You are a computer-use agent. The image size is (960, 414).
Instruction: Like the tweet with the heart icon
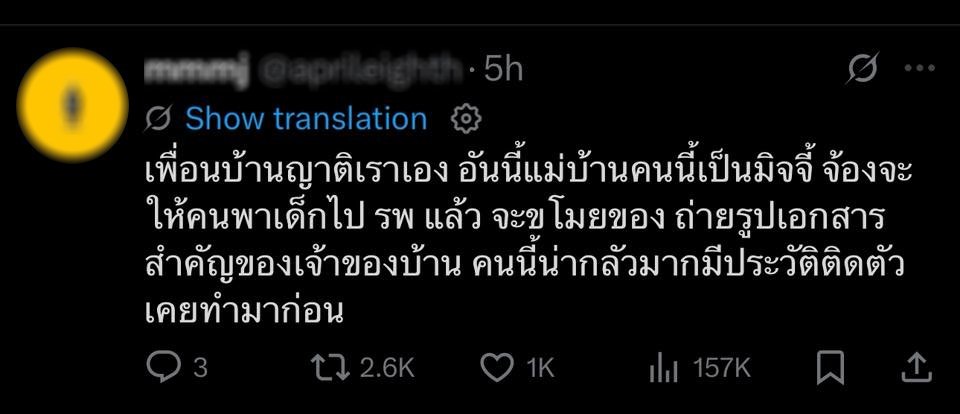coord(496,367)
